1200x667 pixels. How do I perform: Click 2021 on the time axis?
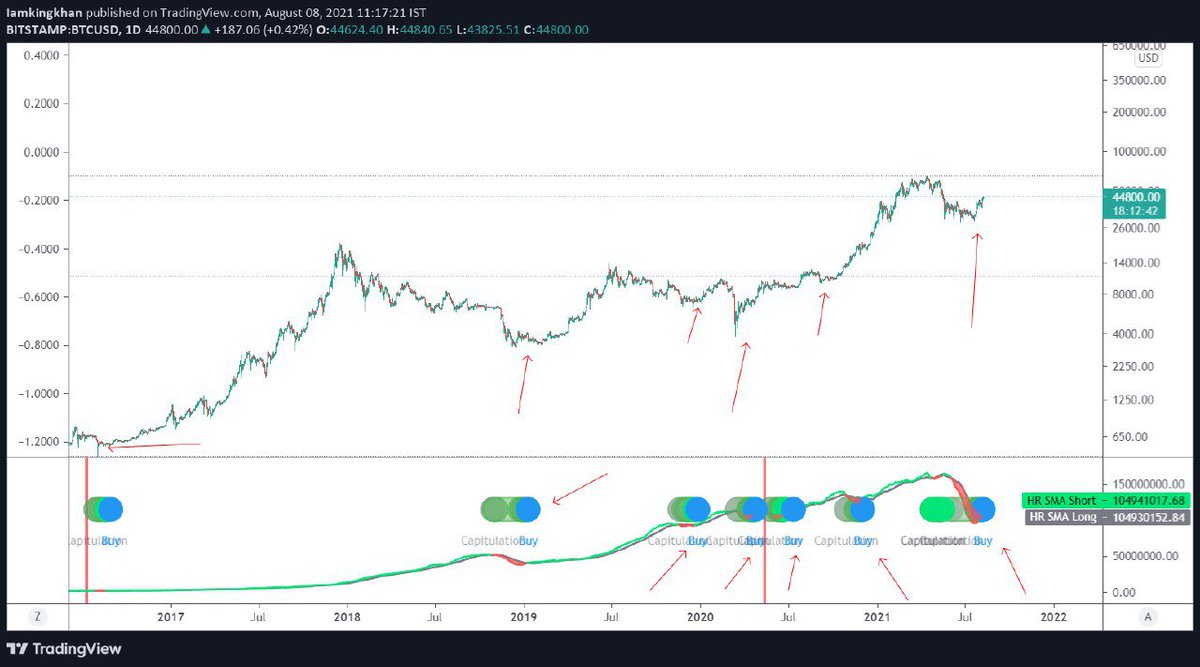pyautogui.click(x=878, y=618)
